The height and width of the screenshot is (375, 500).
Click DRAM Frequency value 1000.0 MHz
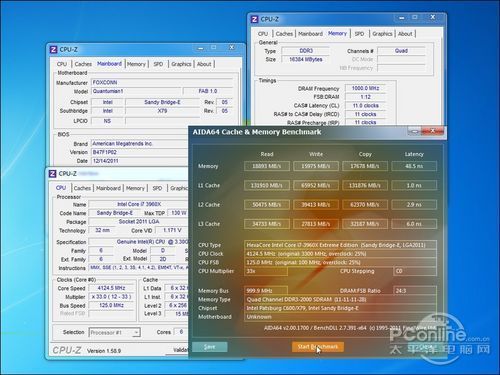point(365,88)
